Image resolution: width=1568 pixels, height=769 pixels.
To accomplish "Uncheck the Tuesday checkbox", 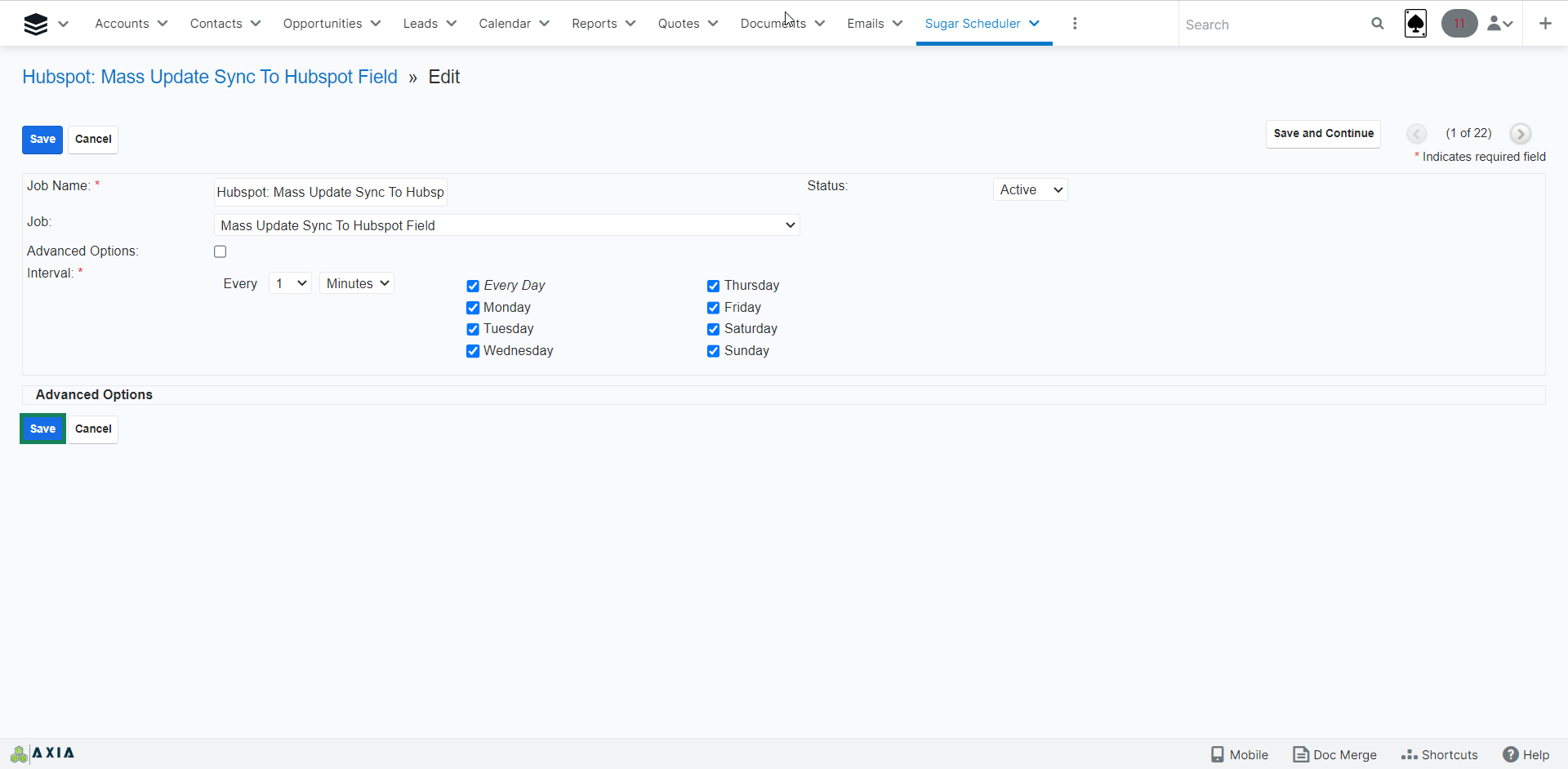I will click(x=473, y=329).
